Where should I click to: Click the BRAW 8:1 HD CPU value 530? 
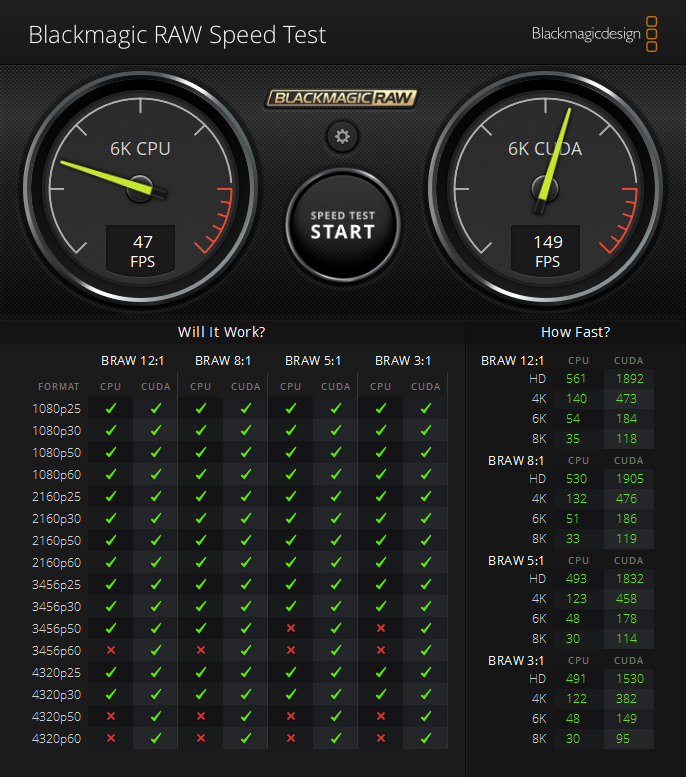pyautogui.click(x=576, y=479)
